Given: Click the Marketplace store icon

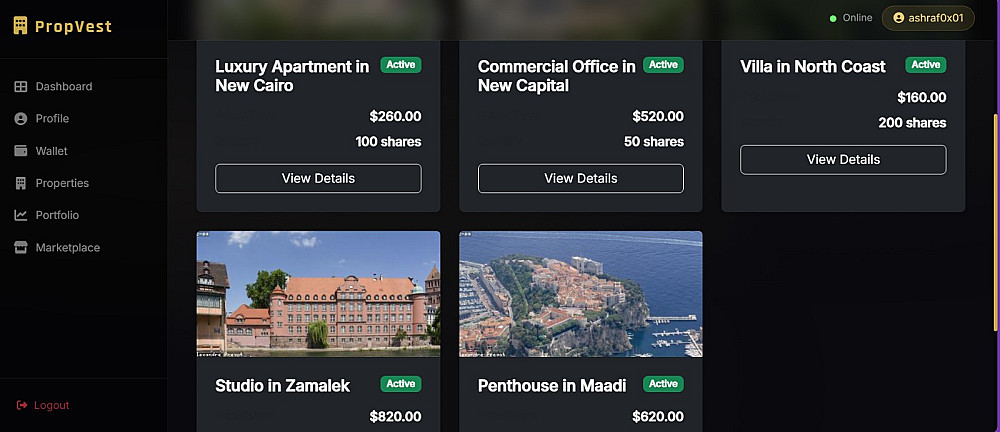Looking at the screenshot, I should (x=20, y=248).
